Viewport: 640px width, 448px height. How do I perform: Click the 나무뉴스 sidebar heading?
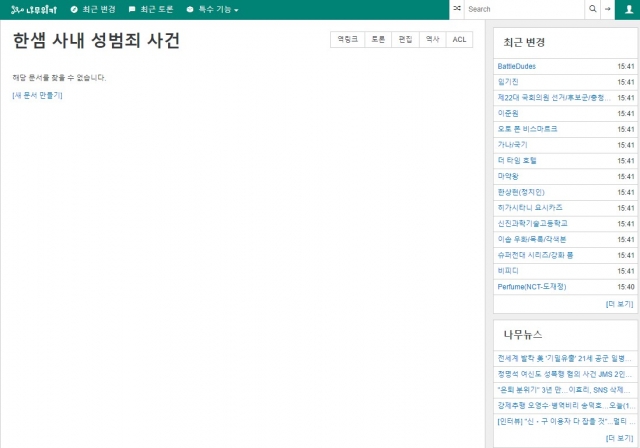(x=522, y=335)
